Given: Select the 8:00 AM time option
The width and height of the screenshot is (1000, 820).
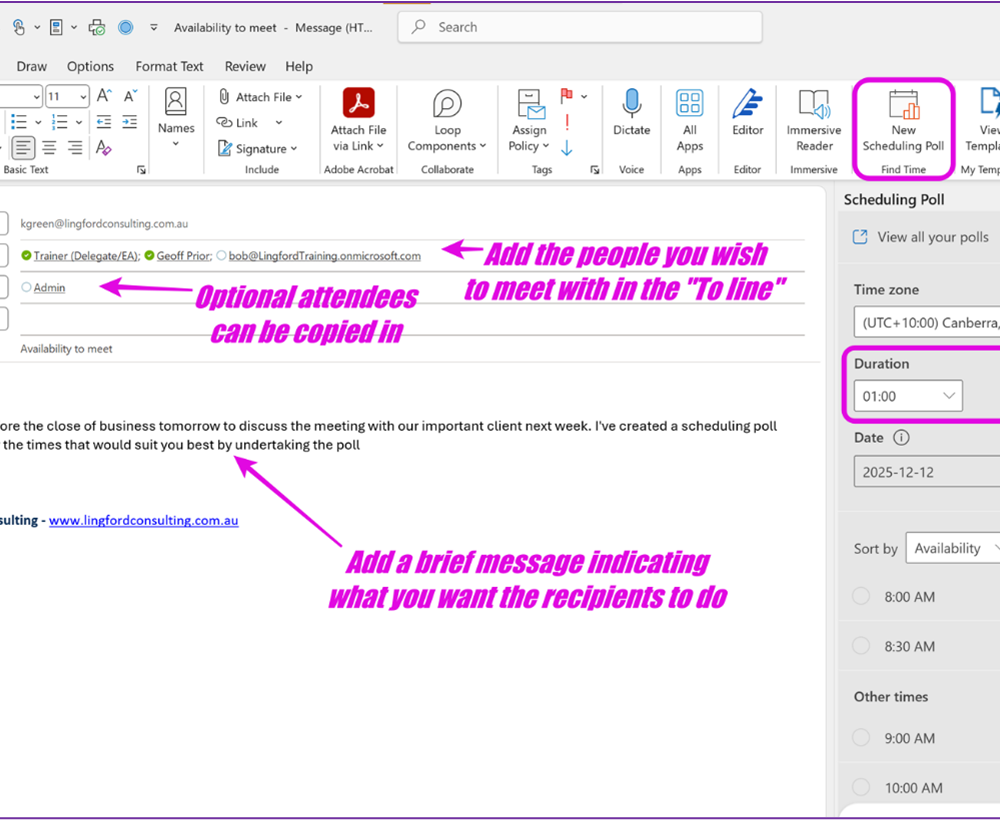Looking at the screenshot, I should coord(861,597).
